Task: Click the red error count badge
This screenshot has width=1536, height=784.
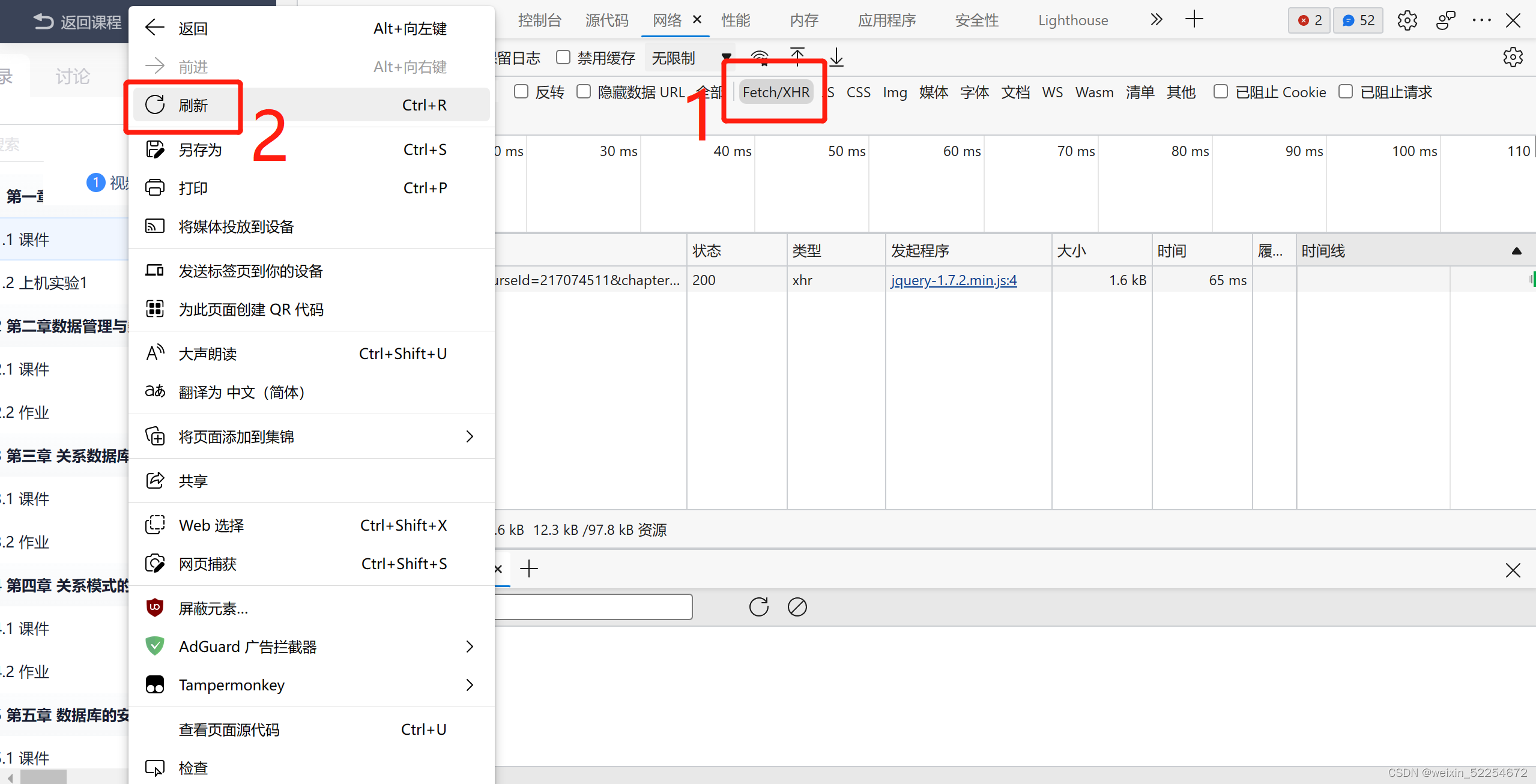Action: 1309,20
